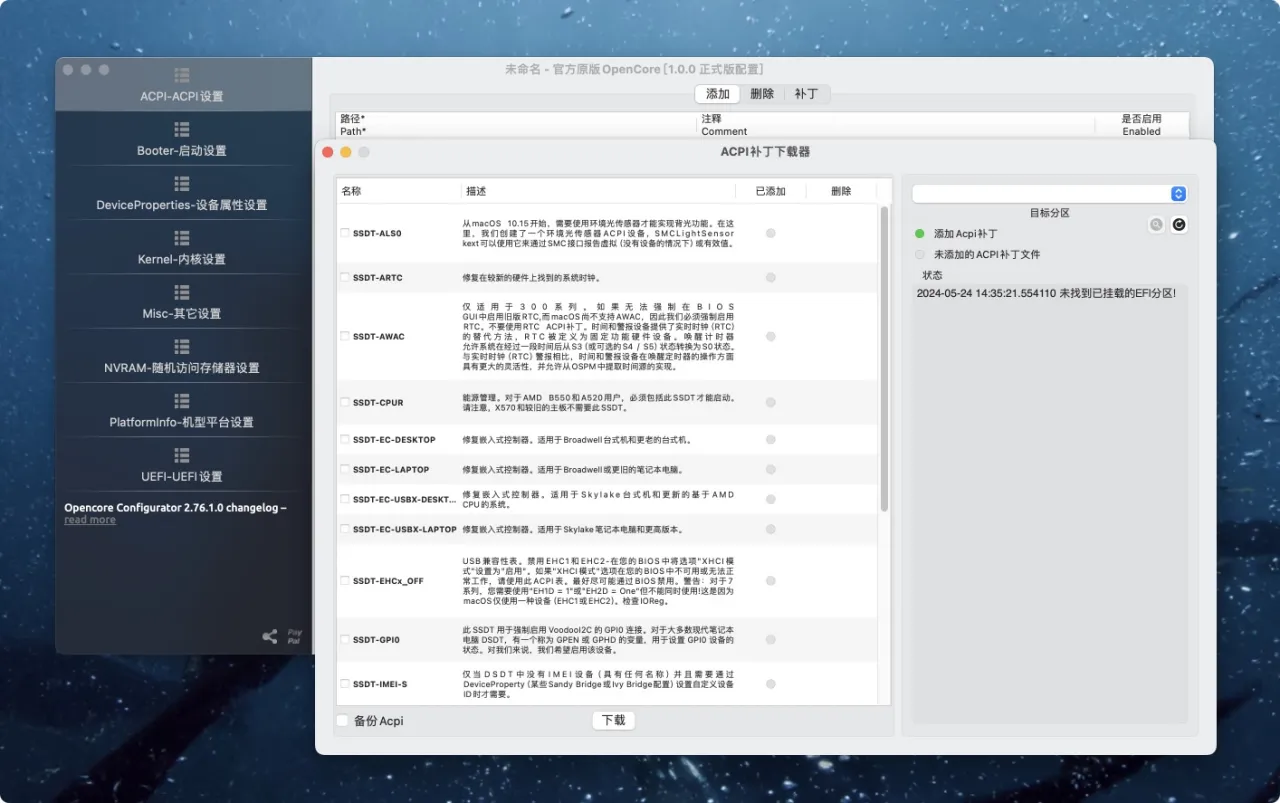Image resolution: width=1280 pixels, height=803 pixels.
Task: Open the ACPI-ACPI设置 sidebar section icon
Action: click(182, 76)
